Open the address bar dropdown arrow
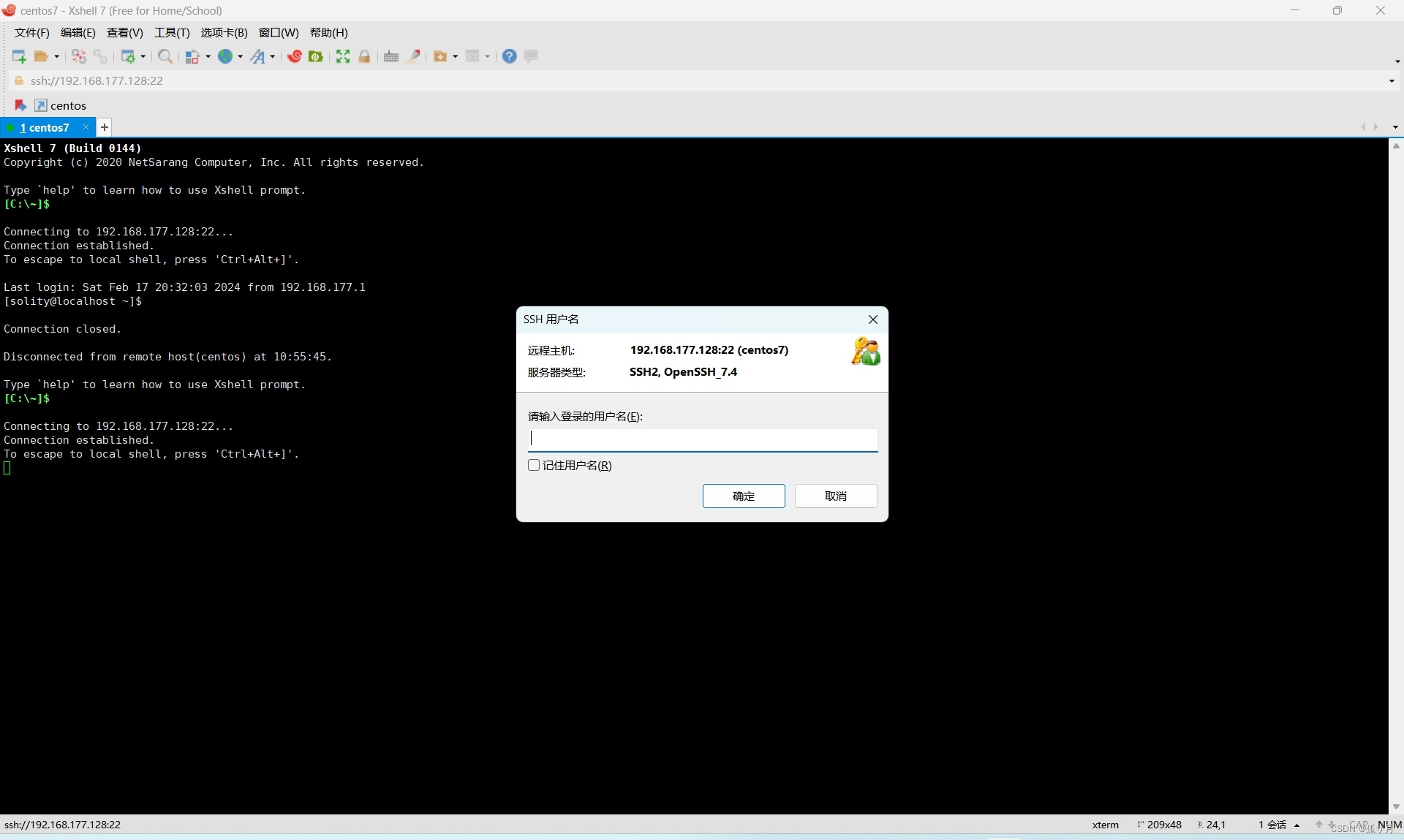Viewport: 1404px width, 840px height. (x=1392, y=80)
